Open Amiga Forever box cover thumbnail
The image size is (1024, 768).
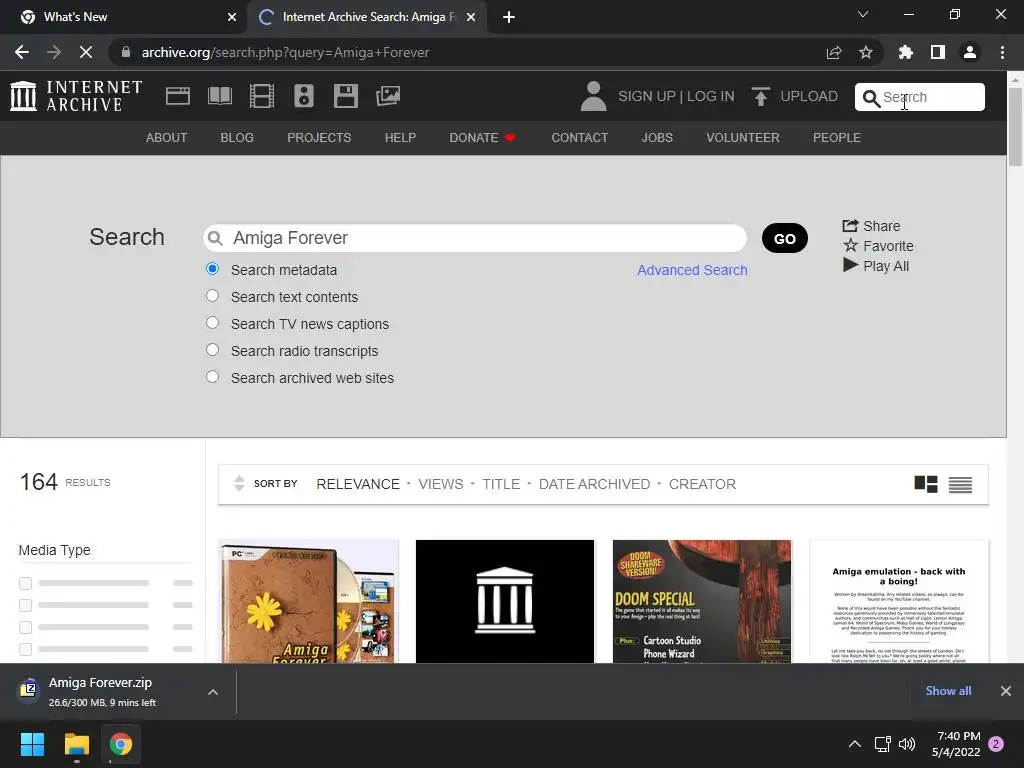coord(308,601)
